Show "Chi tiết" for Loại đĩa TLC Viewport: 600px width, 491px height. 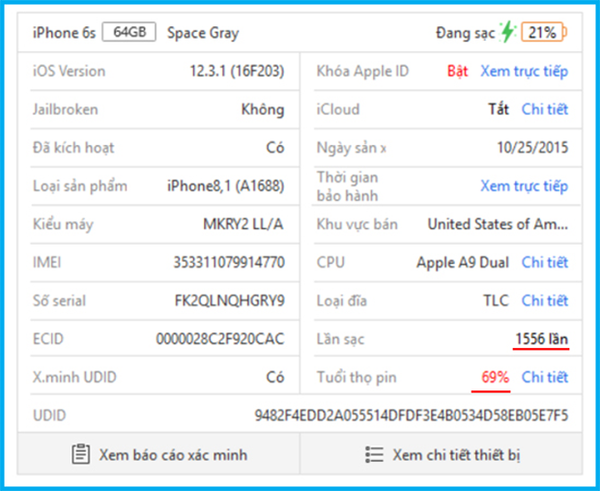(x=544, y=300)
